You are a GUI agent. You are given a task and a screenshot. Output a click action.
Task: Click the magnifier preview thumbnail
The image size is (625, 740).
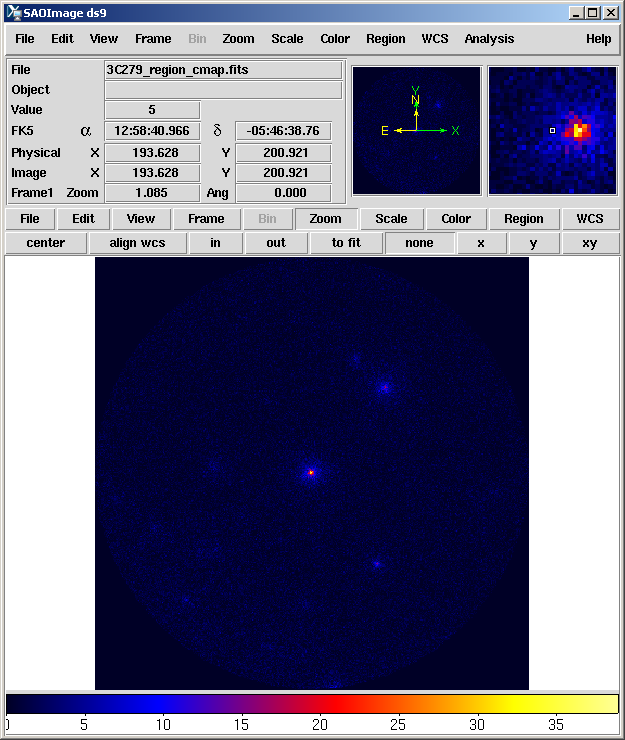pyautogui.click(x=553, y=131)
